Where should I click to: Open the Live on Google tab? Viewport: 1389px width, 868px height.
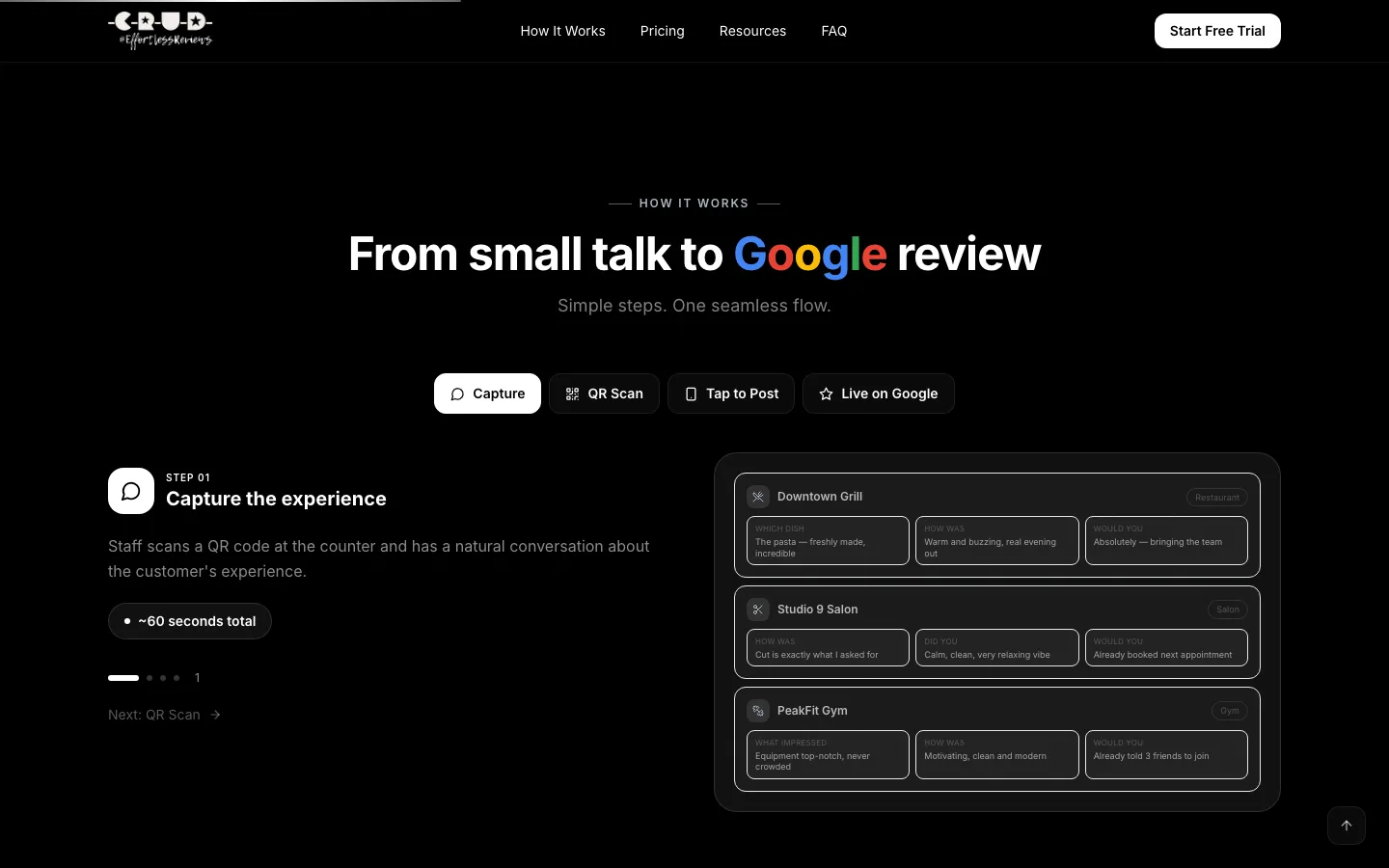(879, 393)
